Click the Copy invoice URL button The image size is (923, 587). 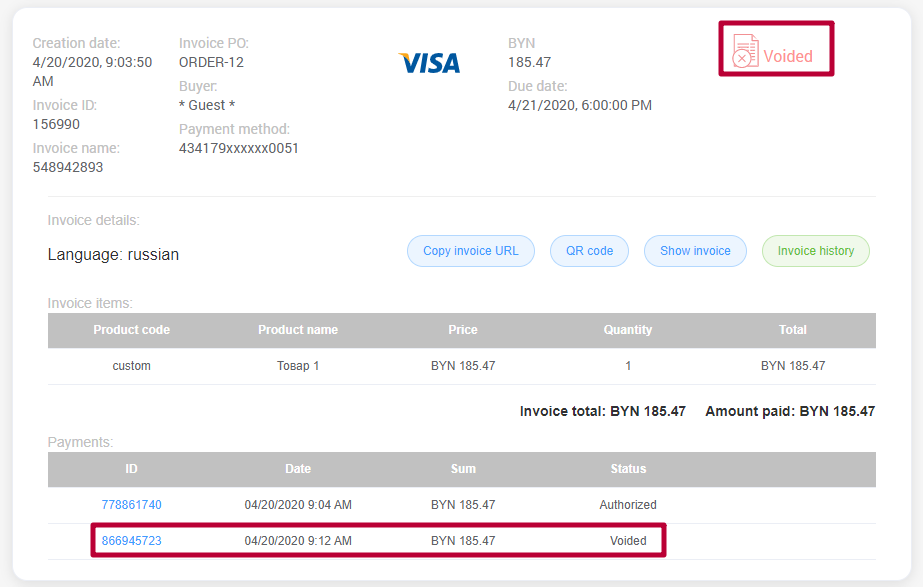pos(470,251)
